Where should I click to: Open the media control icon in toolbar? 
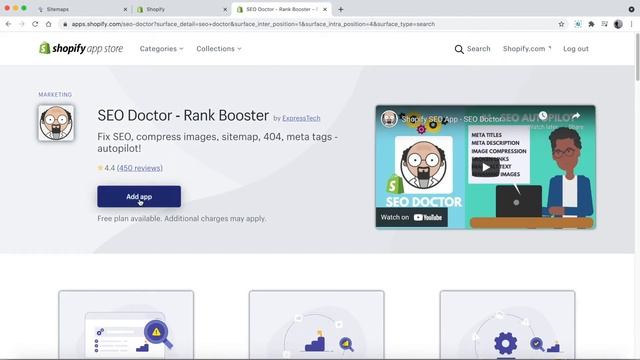click(604, 24)
